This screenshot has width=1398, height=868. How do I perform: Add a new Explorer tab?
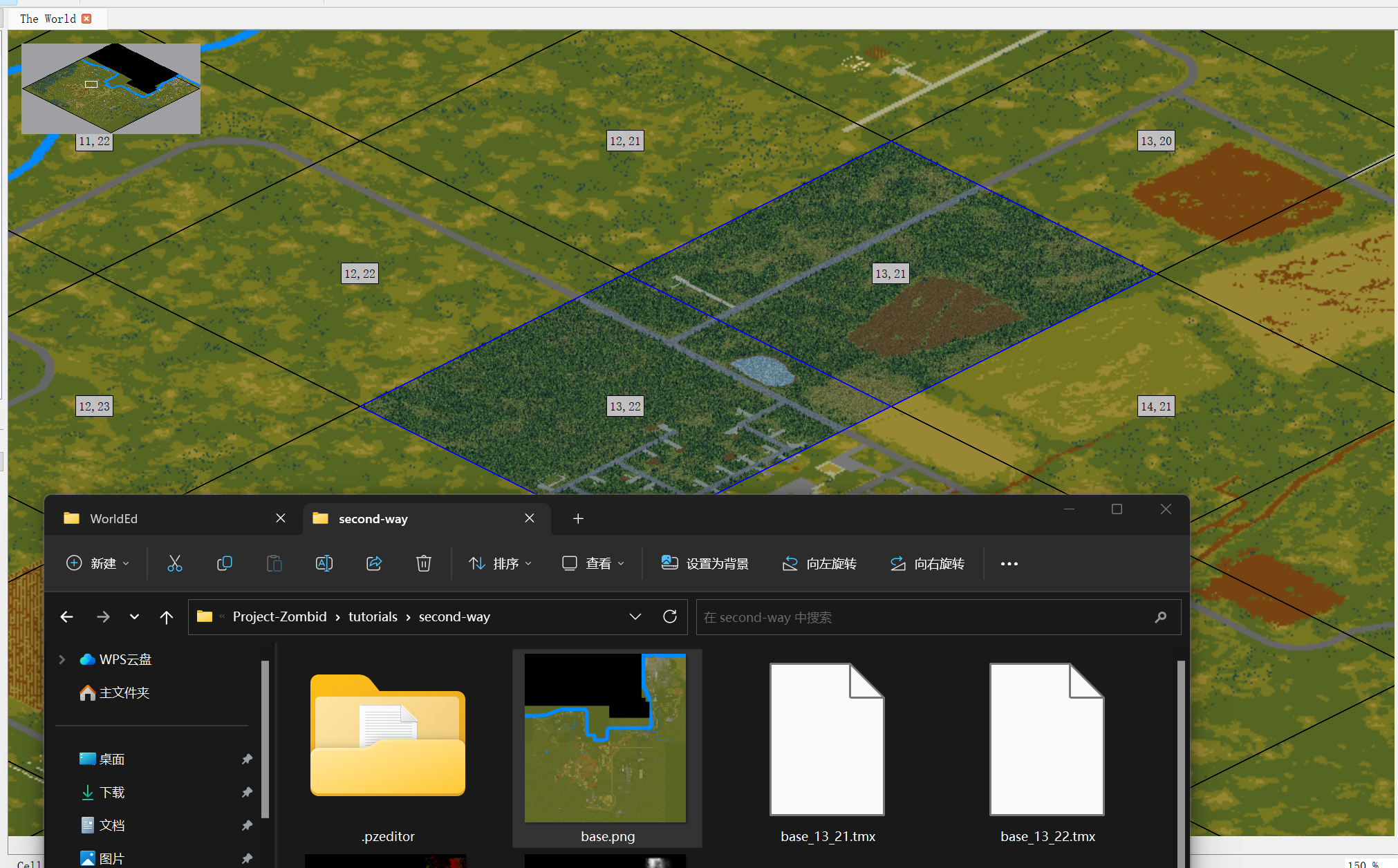579,518
